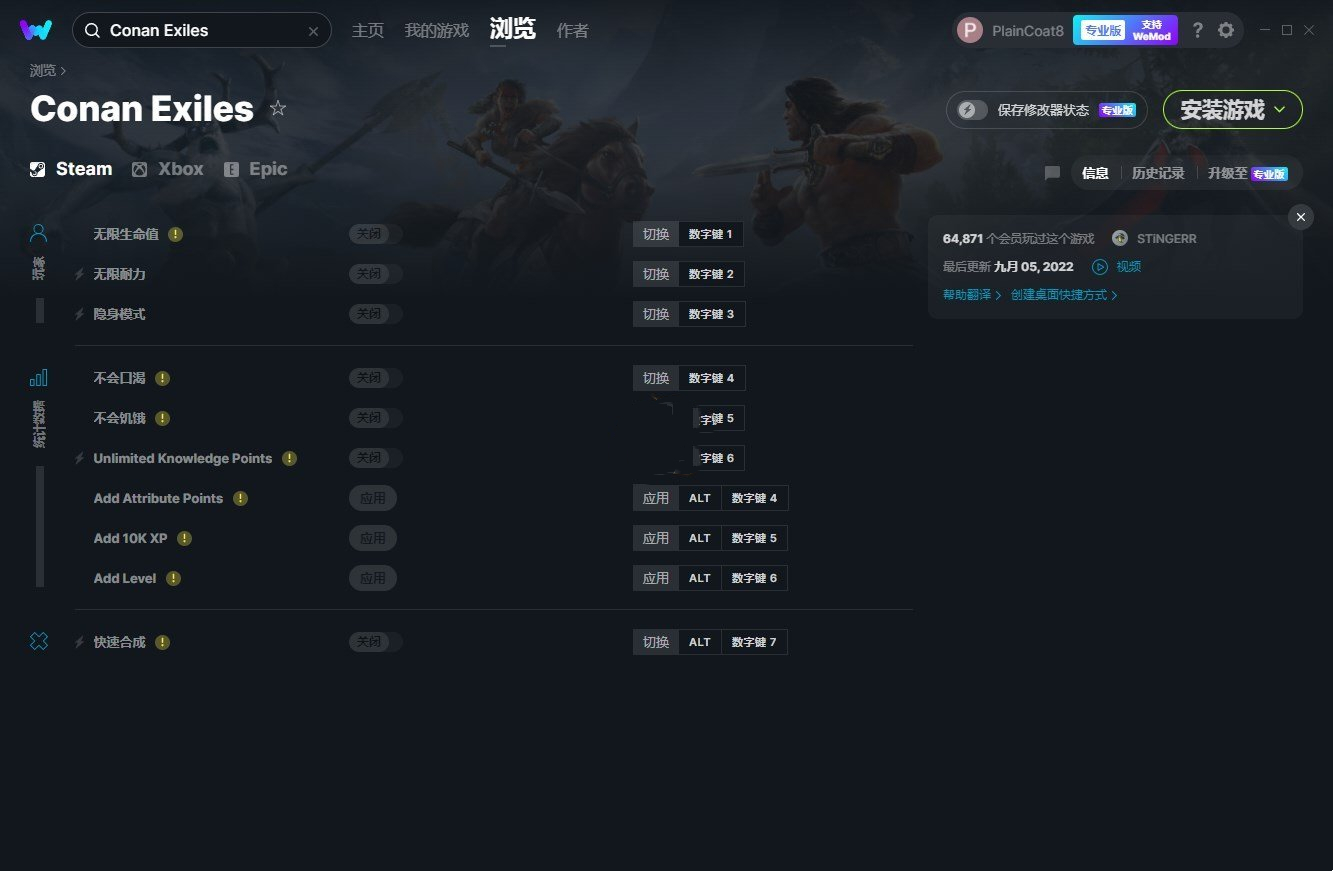
Task: Open the help question mark icon
Action: point(1197,30)
